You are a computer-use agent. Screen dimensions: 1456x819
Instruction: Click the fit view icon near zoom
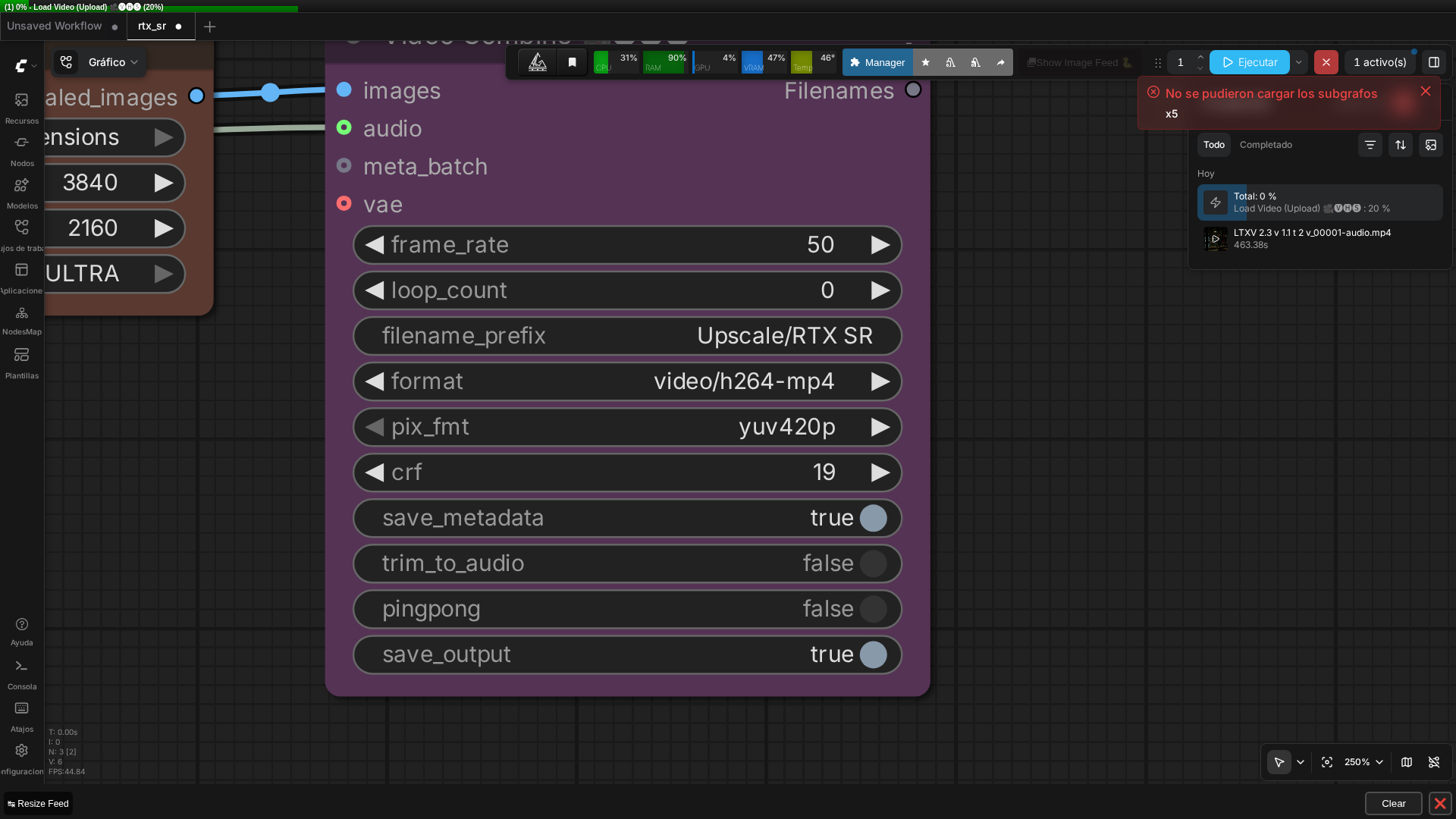tap(1326, 762)
